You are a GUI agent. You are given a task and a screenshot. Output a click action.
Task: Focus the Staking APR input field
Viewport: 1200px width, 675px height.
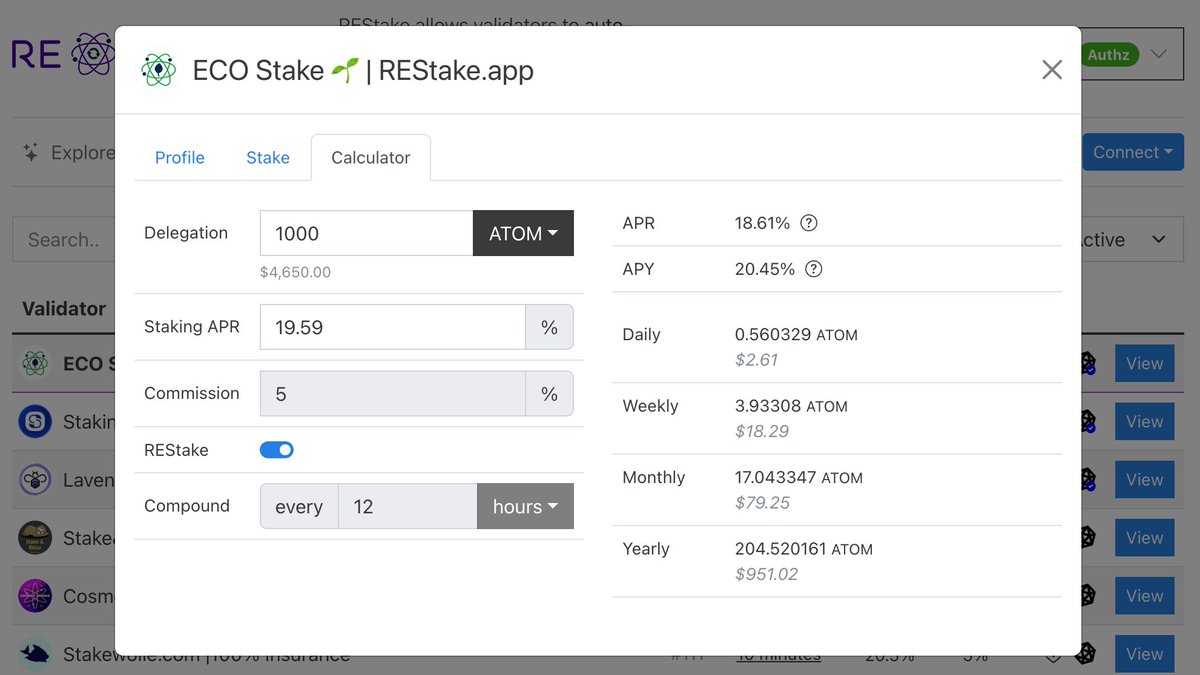click(x=393, y=327)
